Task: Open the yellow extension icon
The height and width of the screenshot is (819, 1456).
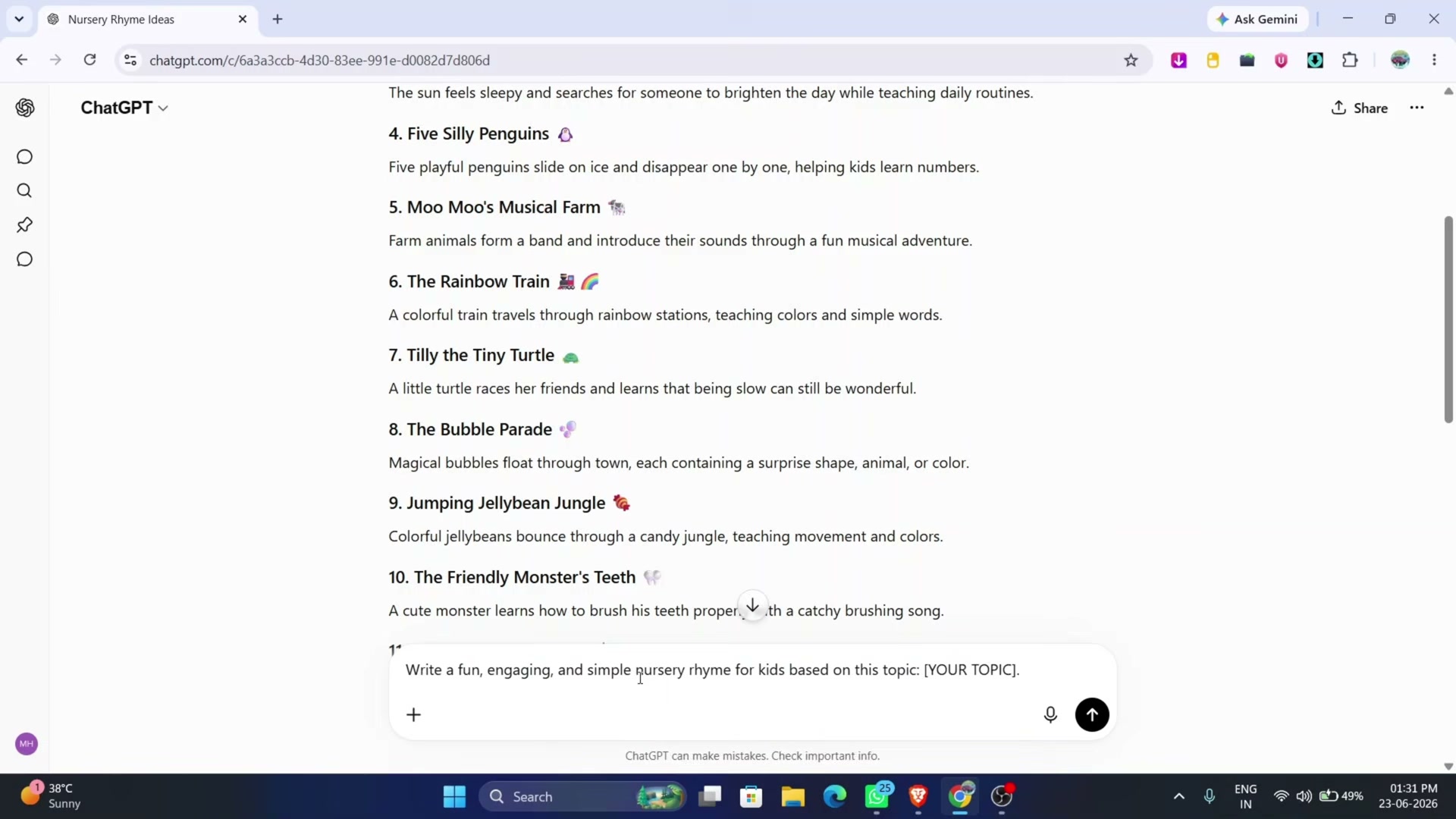Action: point(1213,60)
